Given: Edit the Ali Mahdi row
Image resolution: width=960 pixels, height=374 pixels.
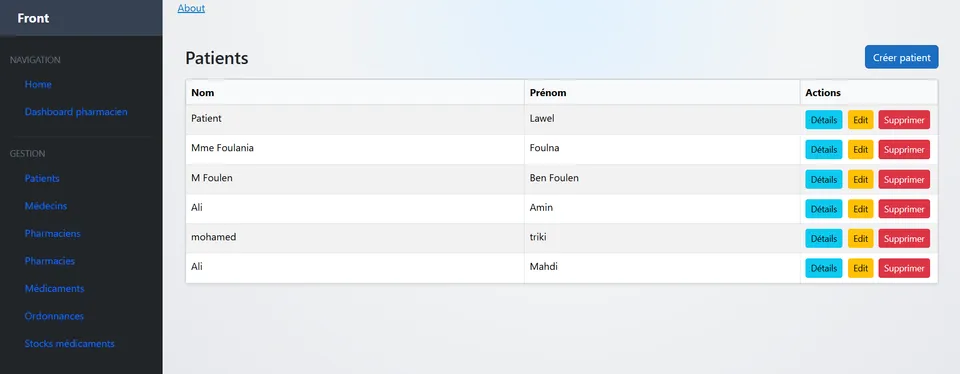Looking at the screenshot, I should [x=860, y=267].
